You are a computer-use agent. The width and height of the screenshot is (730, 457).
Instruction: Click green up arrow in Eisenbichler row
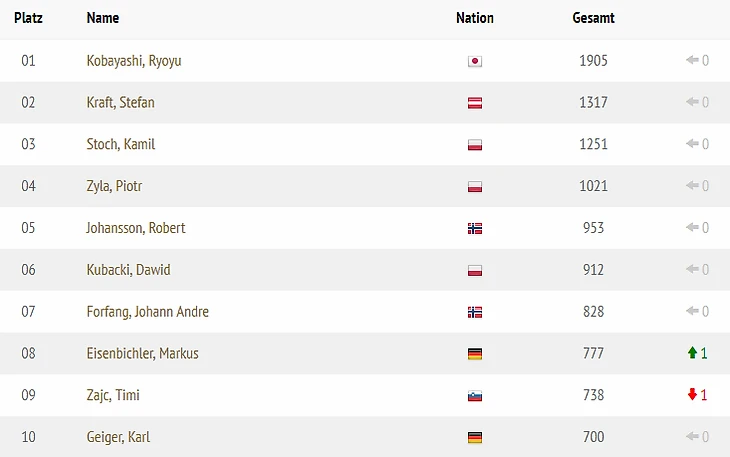[x=692, y=353]
